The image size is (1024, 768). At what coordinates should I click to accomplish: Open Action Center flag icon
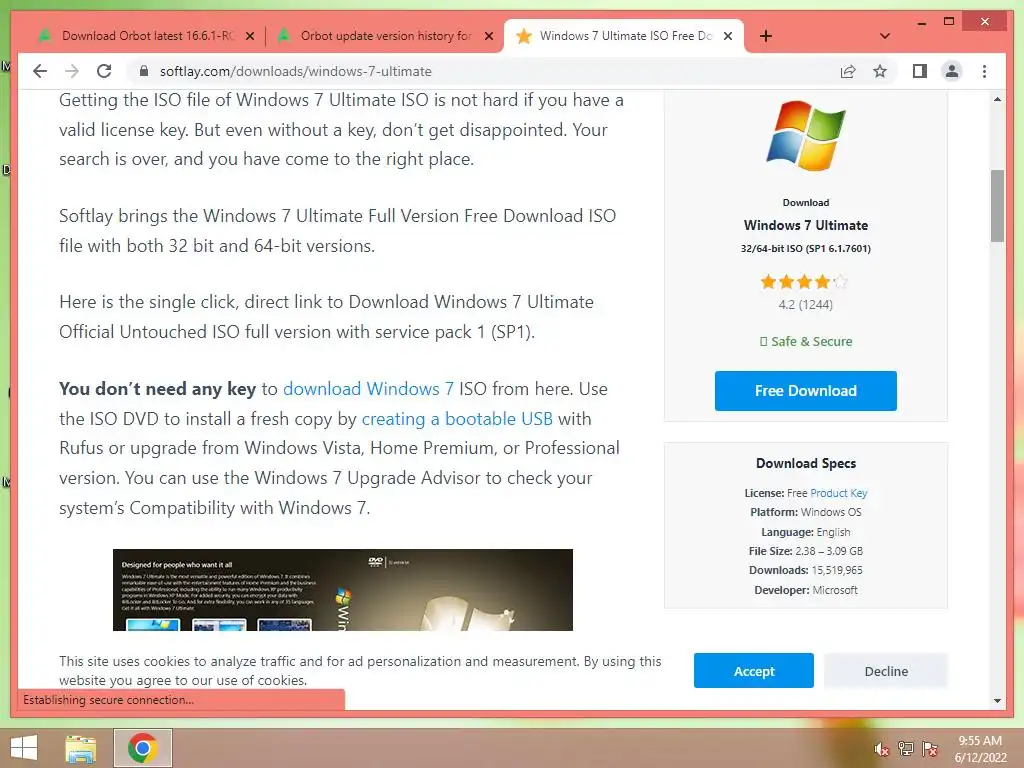click(930, 748)
